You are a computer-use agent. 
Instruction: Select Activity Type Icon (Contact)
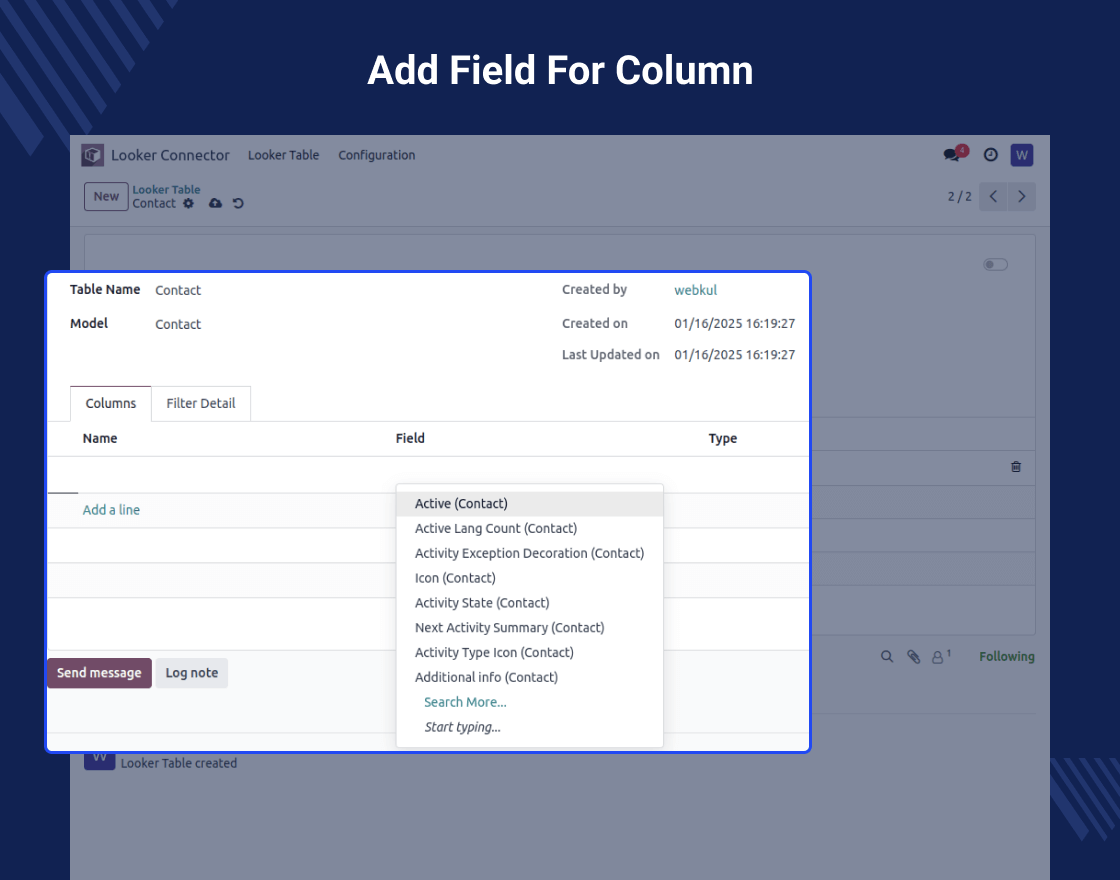[529, 653]
